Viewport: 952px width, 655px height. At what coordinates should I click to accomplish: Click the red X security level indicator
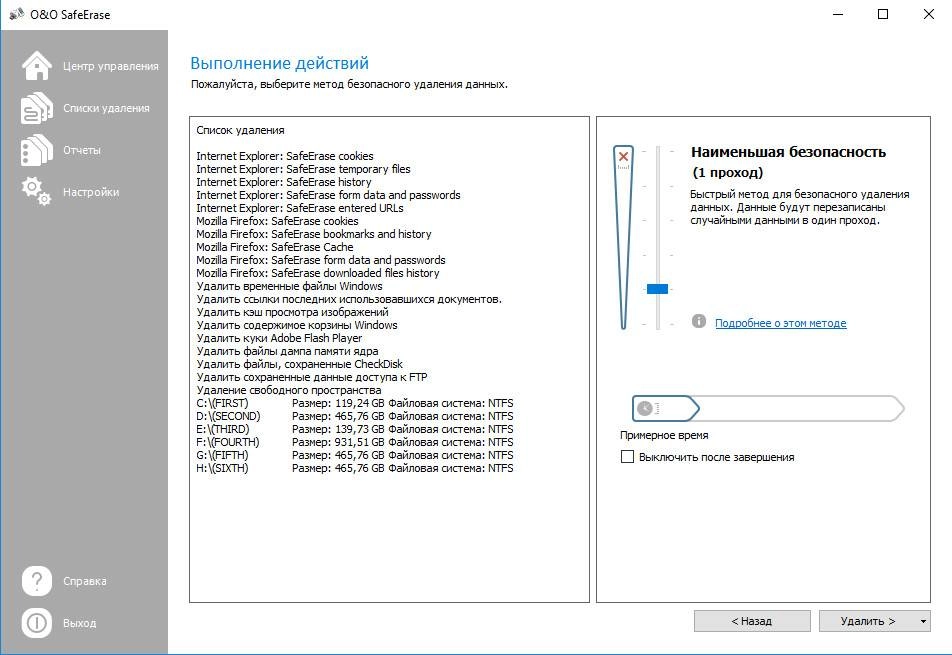click(x=623, y=157)
